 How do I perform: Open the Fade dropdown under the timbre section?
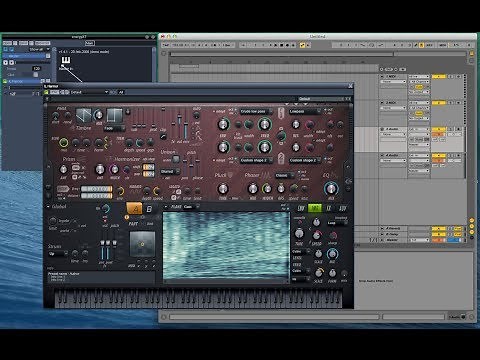tap(114, 128)
